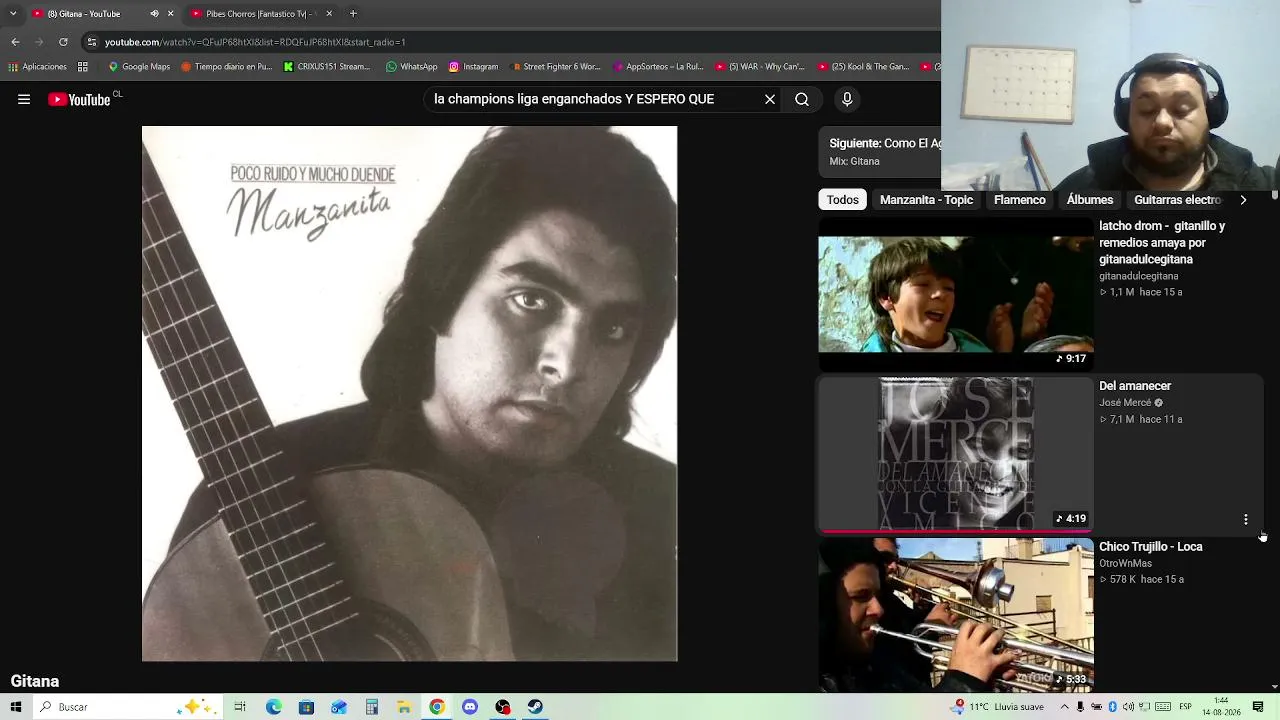Open Task View in the taskbar

coord(240,707)
